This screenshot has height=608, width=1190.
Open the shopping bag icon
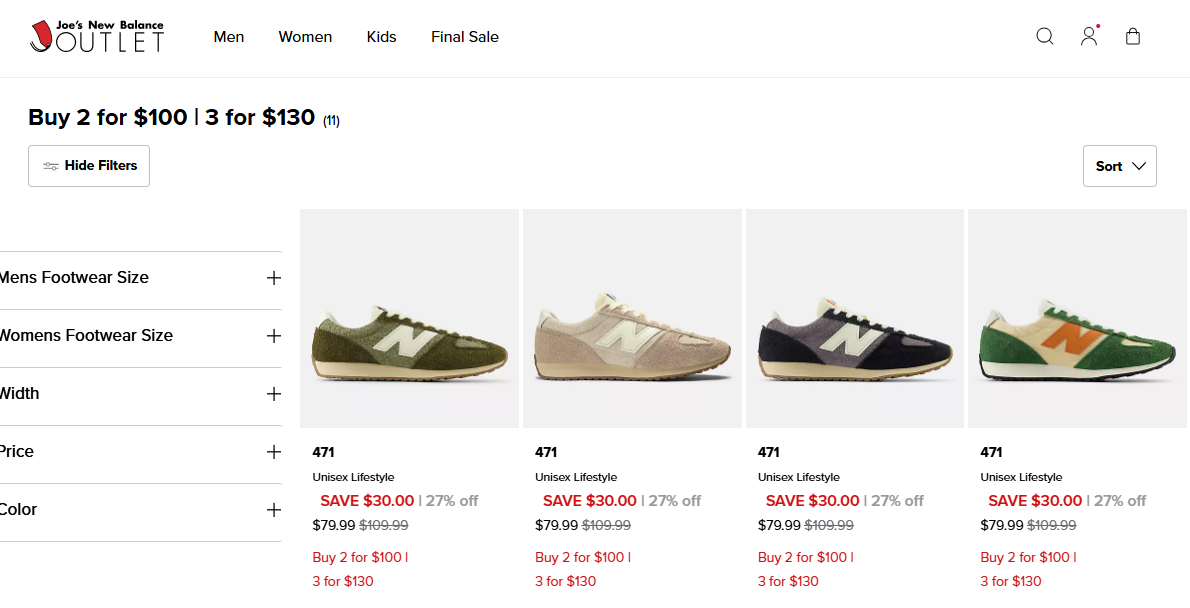[x=1133, y=37]
